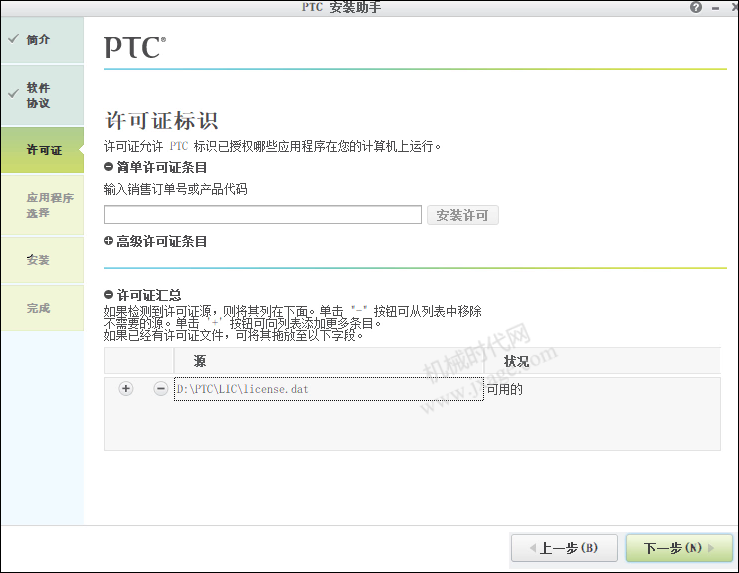Click the 许可证标识 heading
This screenshot has height=573, width=739.
[x=162, y=121]
